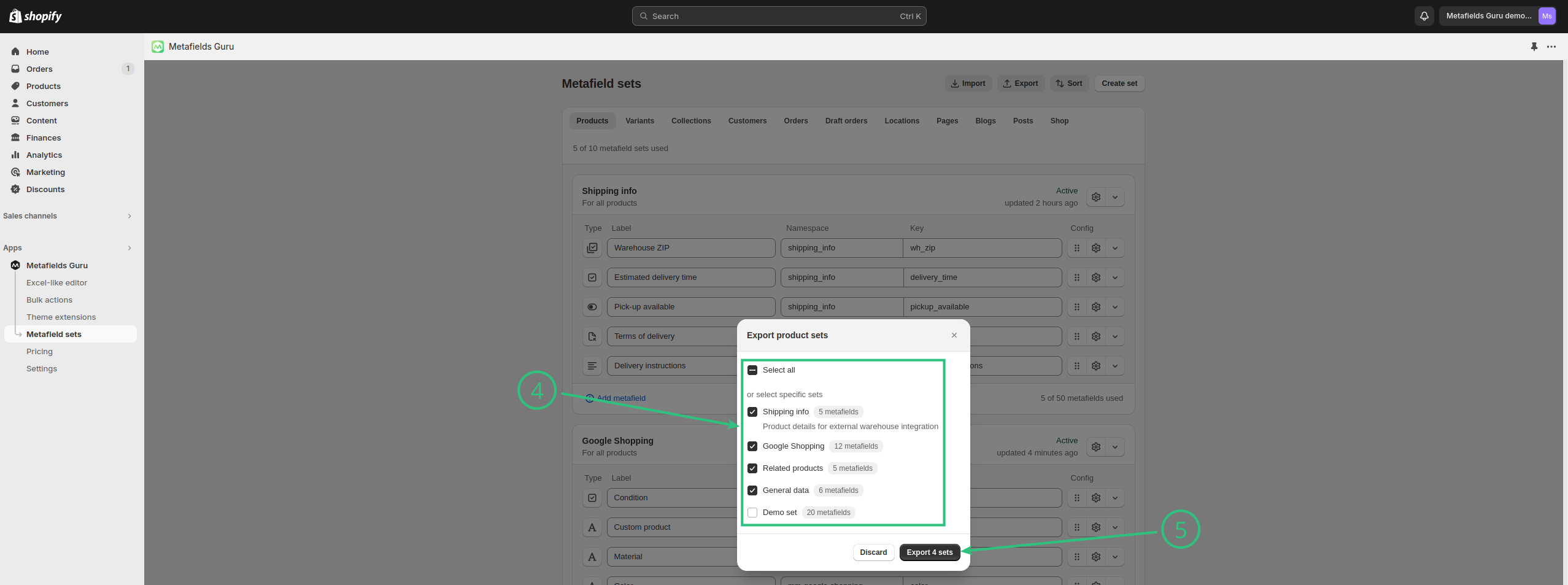This screenshot has width=1568, height=585.
Task: Uncheck the Related products set
Action: (x=752, y=468)
